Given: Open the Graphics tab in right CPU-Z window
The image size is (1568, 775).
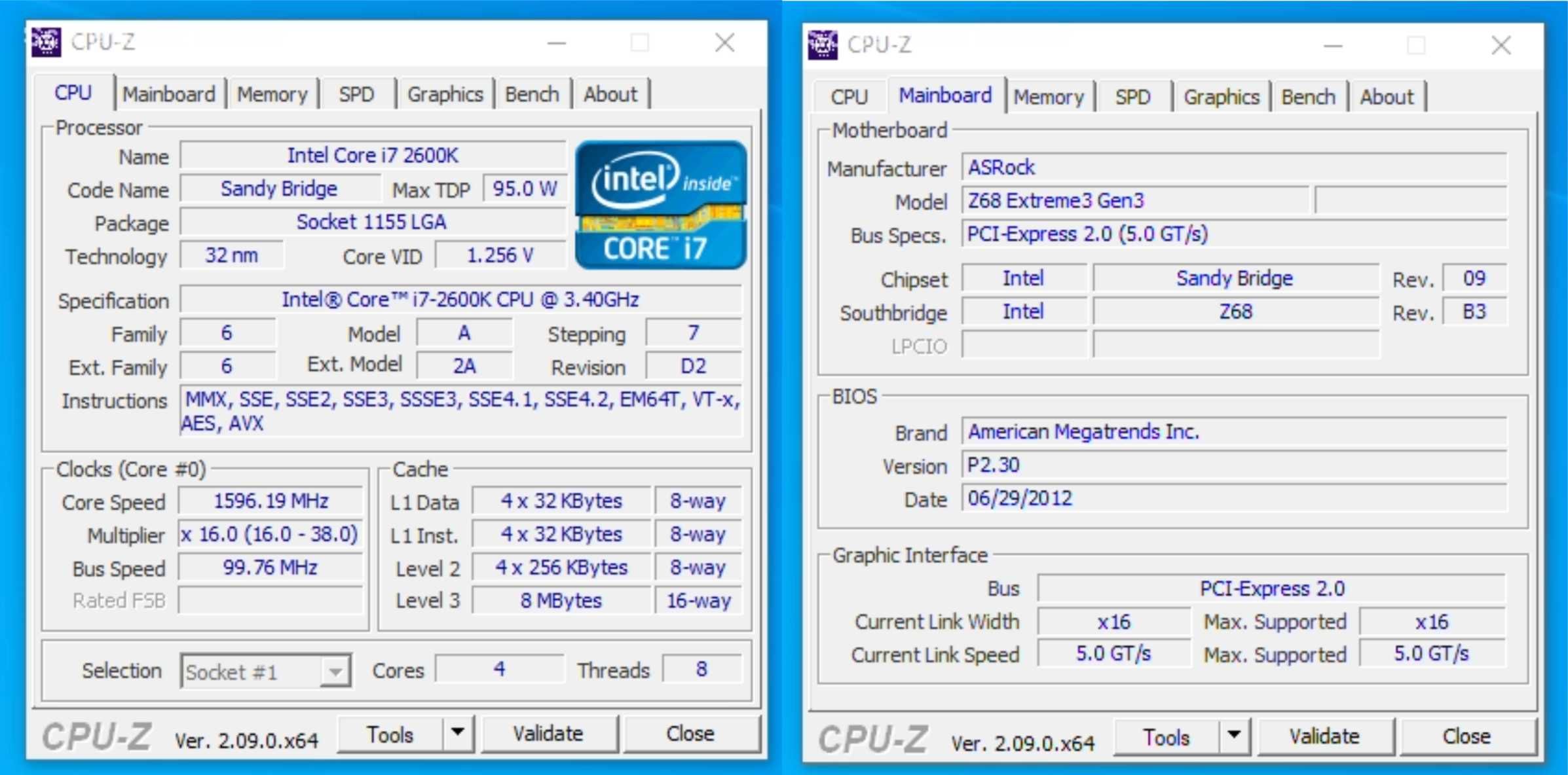Looking at the screenshot, I should click(1222, 97).
